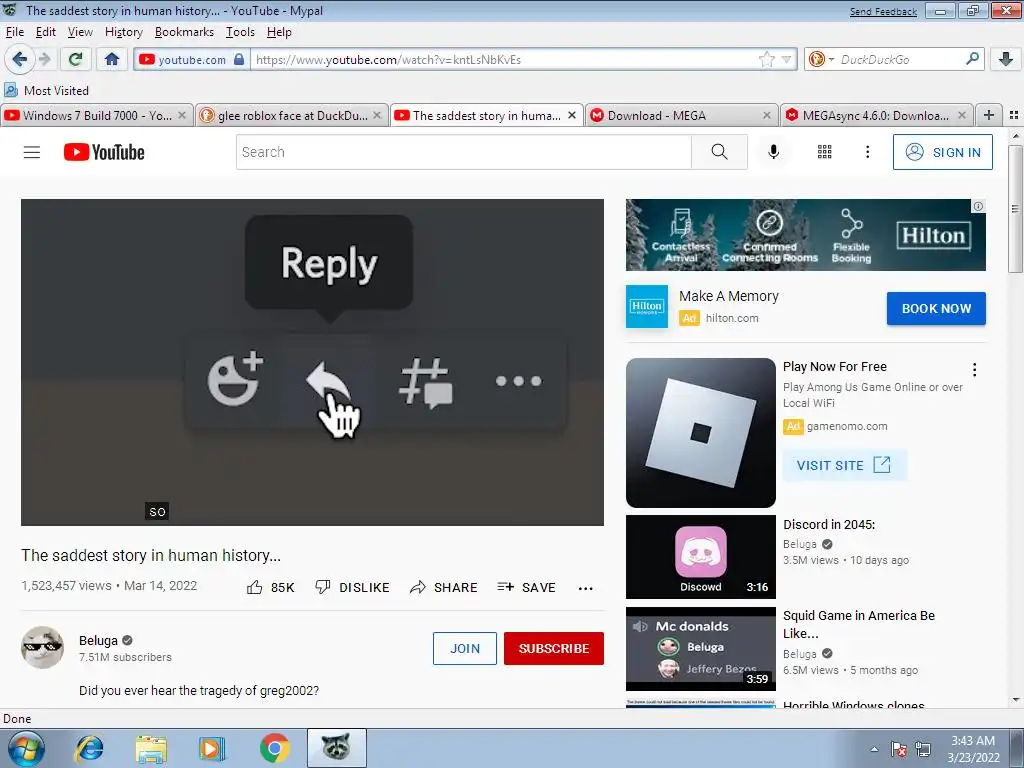This screenshot has width=1024, height=768.
Task: Bookmark this page using the star icon
Action: (x=767, y=59)
